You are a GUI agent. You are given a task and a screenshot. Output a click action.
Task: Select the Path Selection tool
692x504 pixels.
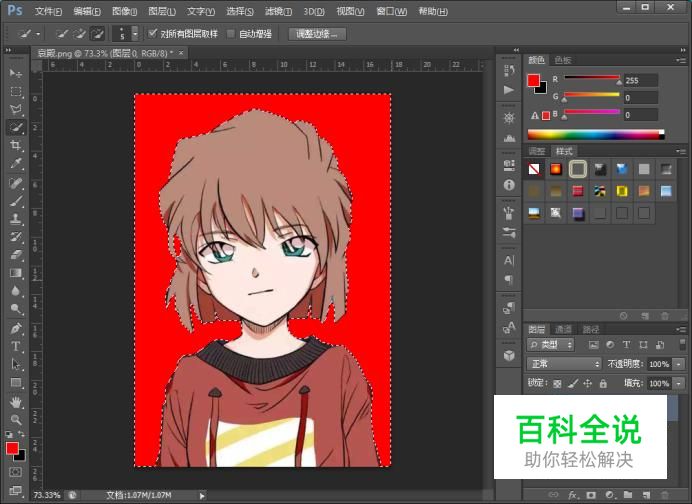(x=16, y=365)
